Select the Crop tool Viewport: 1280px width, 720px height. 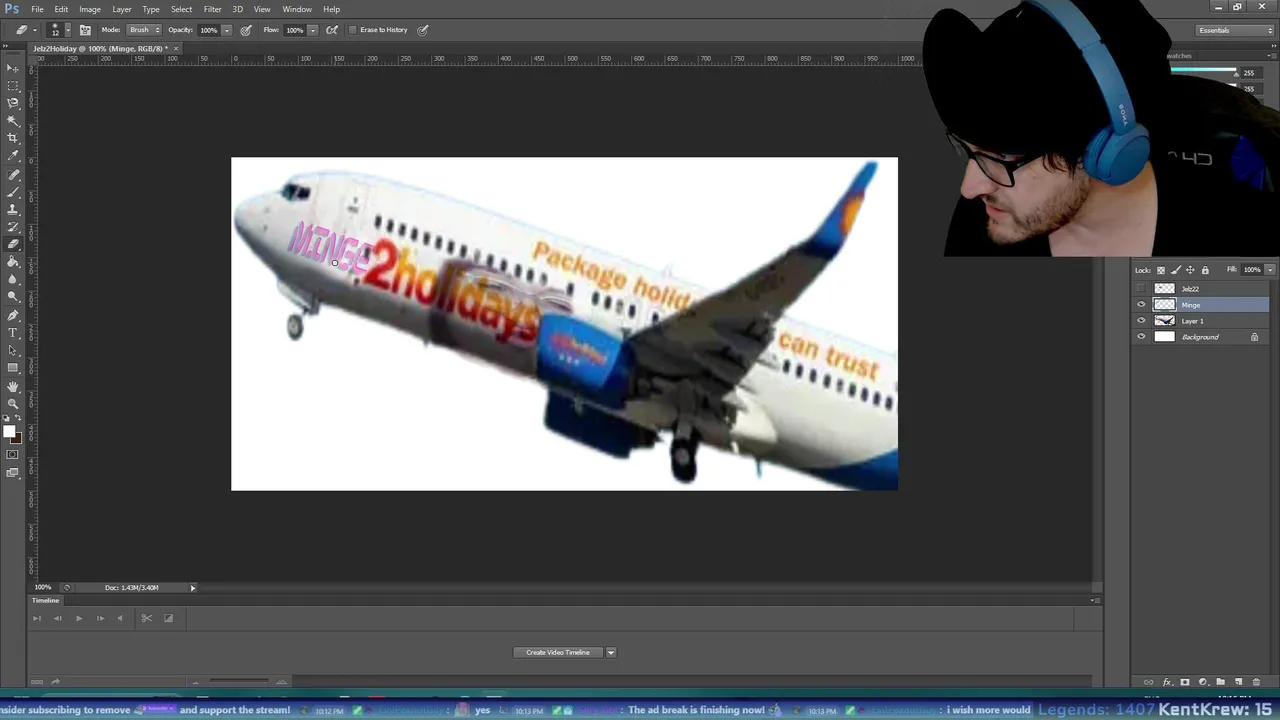[x=13, y=138]
